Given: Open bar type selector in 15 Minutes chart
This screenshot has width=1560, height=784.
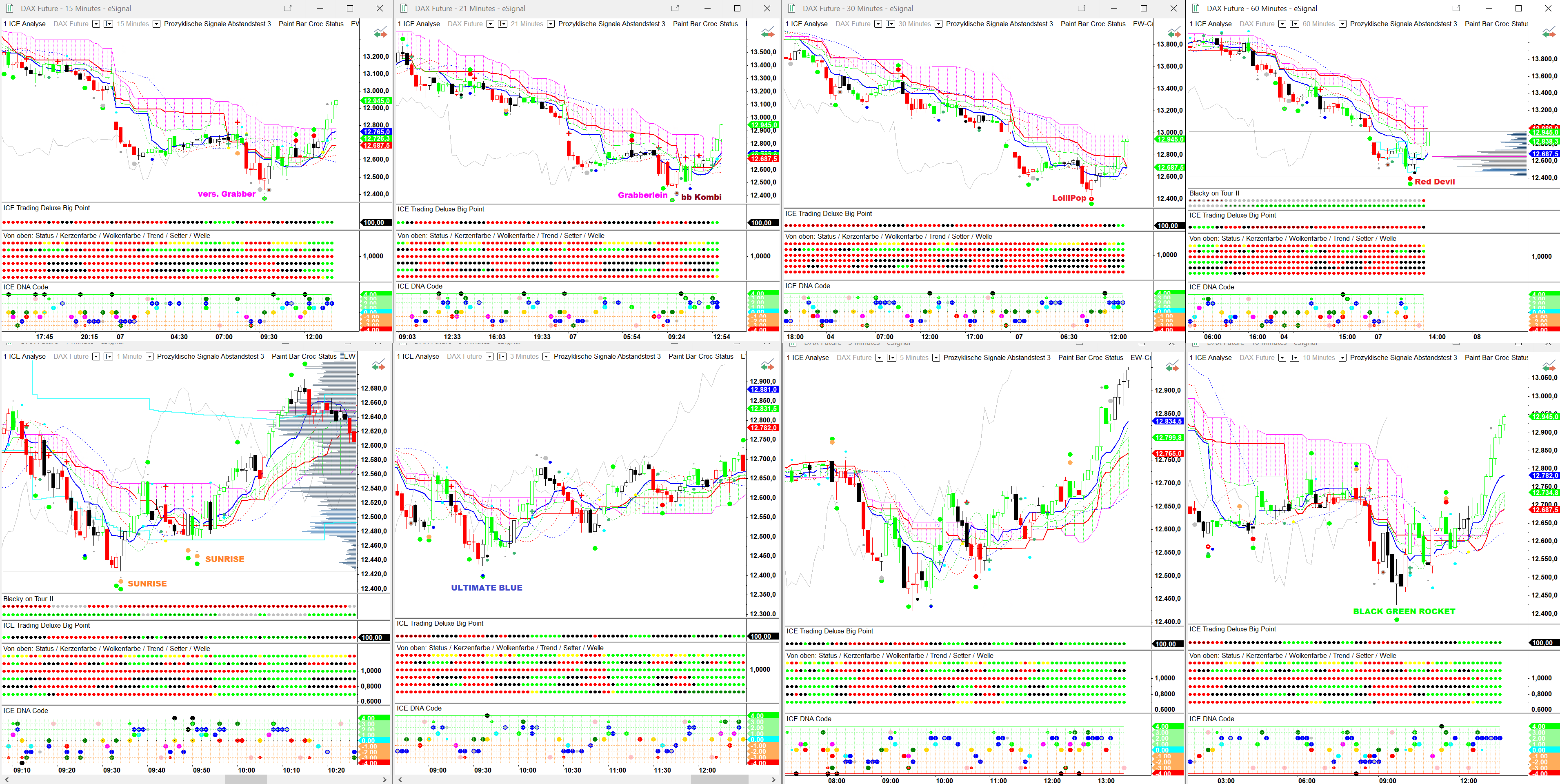Looking at the screenshot, I should tap(109, 24).
